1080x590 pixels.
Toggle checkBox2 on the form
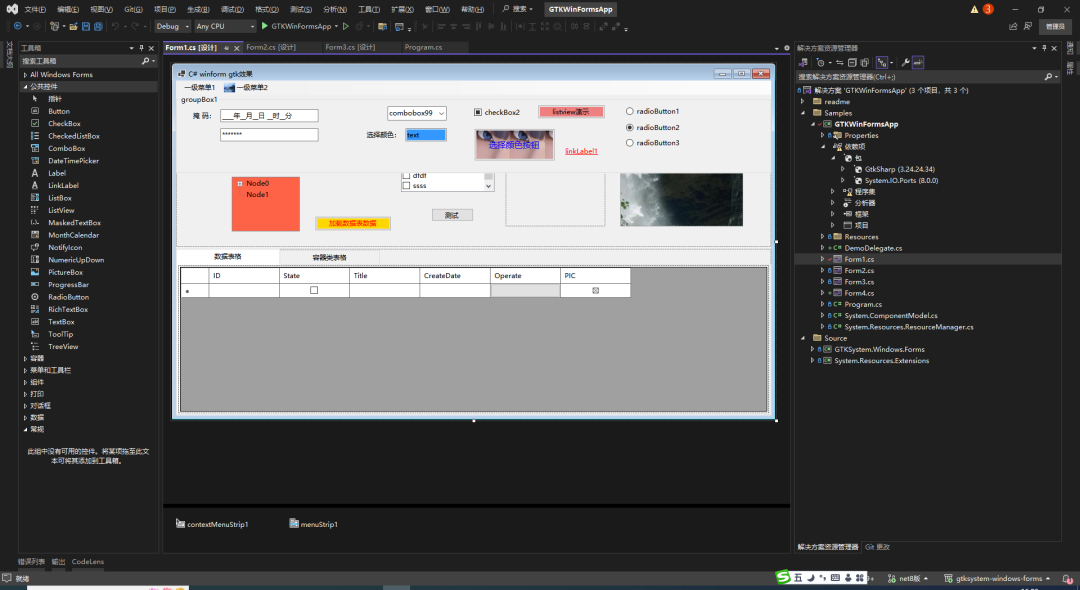coord(478,112)
